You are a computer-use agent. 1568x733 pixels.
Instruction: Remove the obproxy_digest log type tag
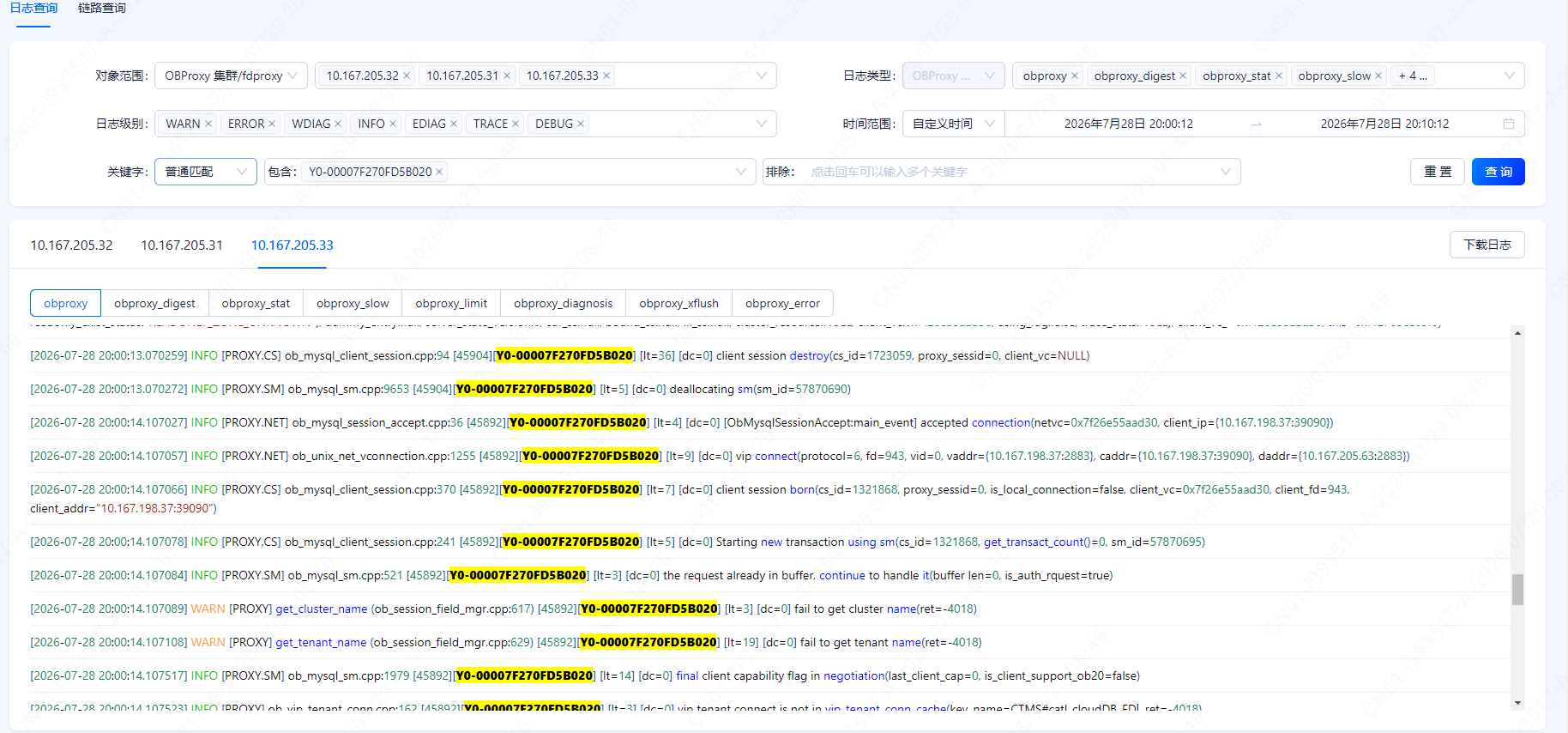click(1183, 76)
